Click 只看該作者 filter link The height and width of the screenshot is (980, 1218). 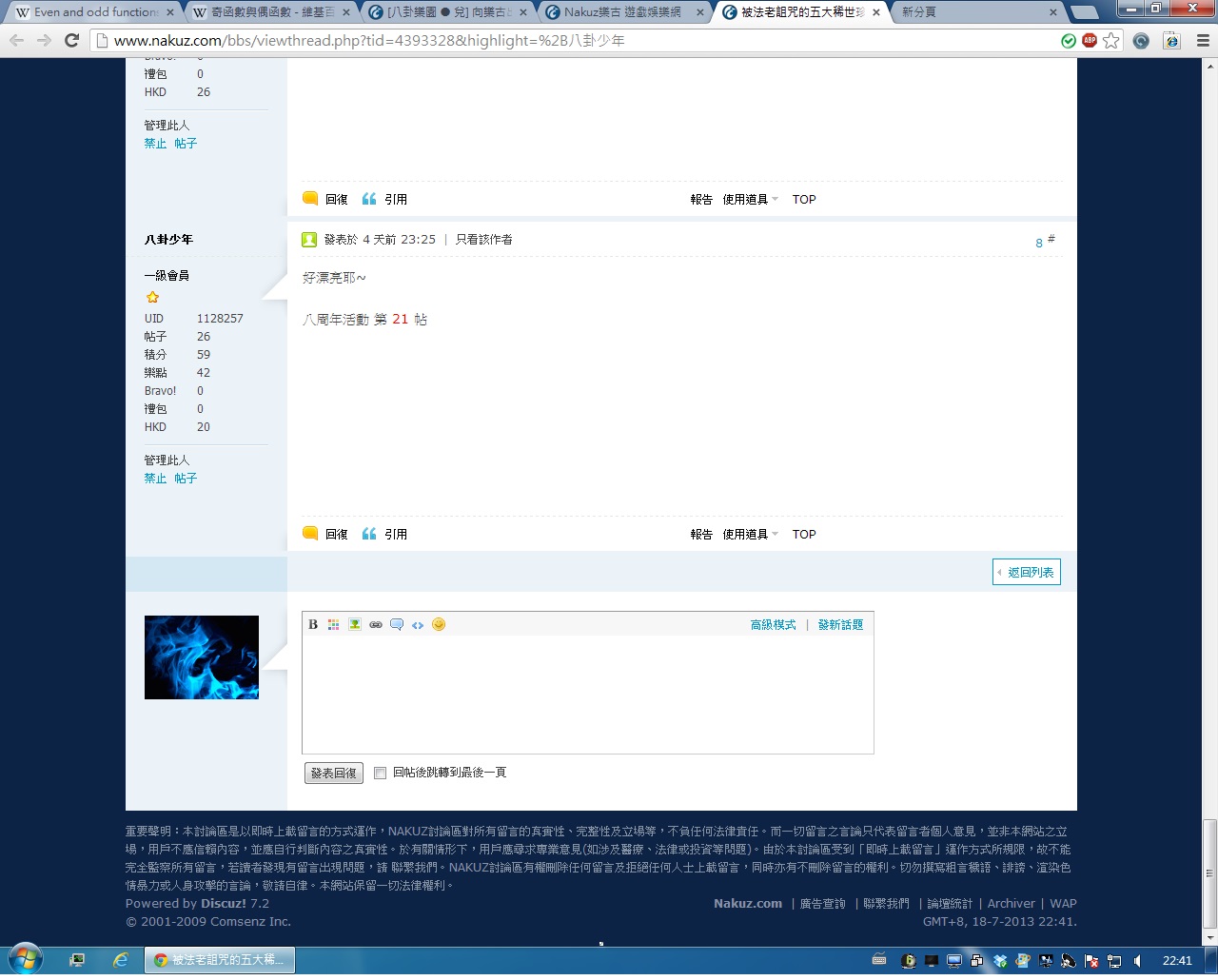tap(484, 240)
